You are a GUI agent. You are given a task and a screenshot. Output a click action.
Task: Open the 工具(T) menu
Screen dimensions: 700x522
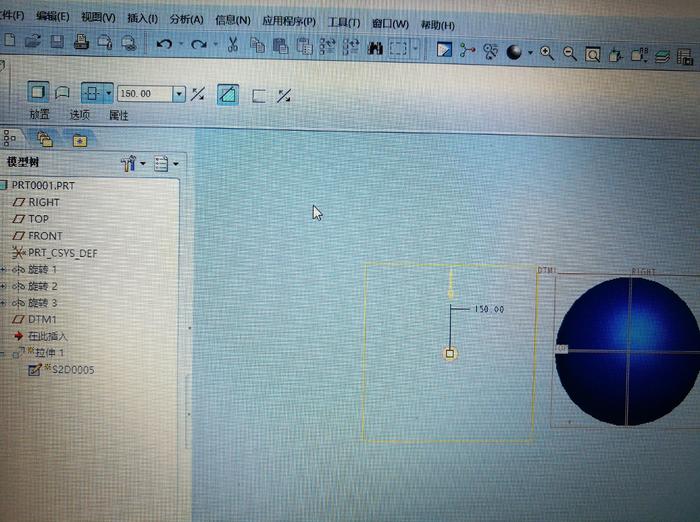(x=344, y=22)
